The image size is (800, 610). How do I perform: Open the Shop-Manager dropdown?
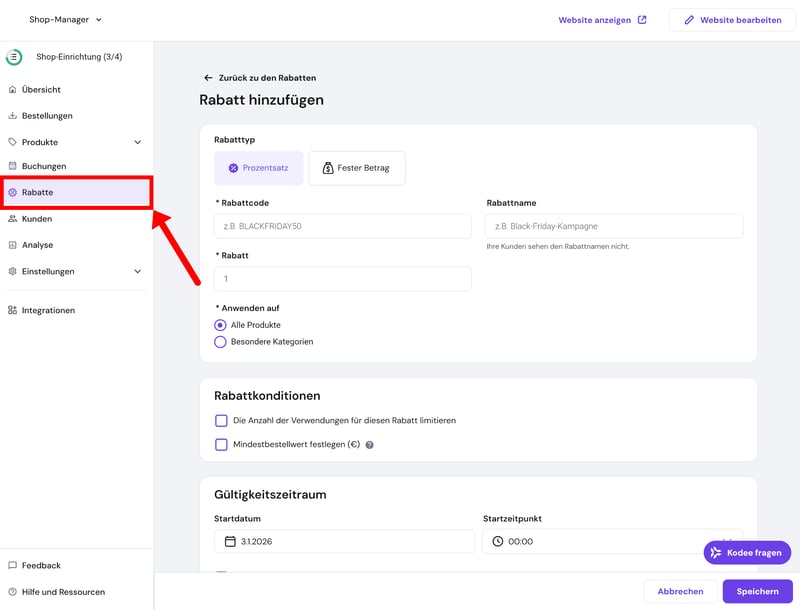pos(65,19)
